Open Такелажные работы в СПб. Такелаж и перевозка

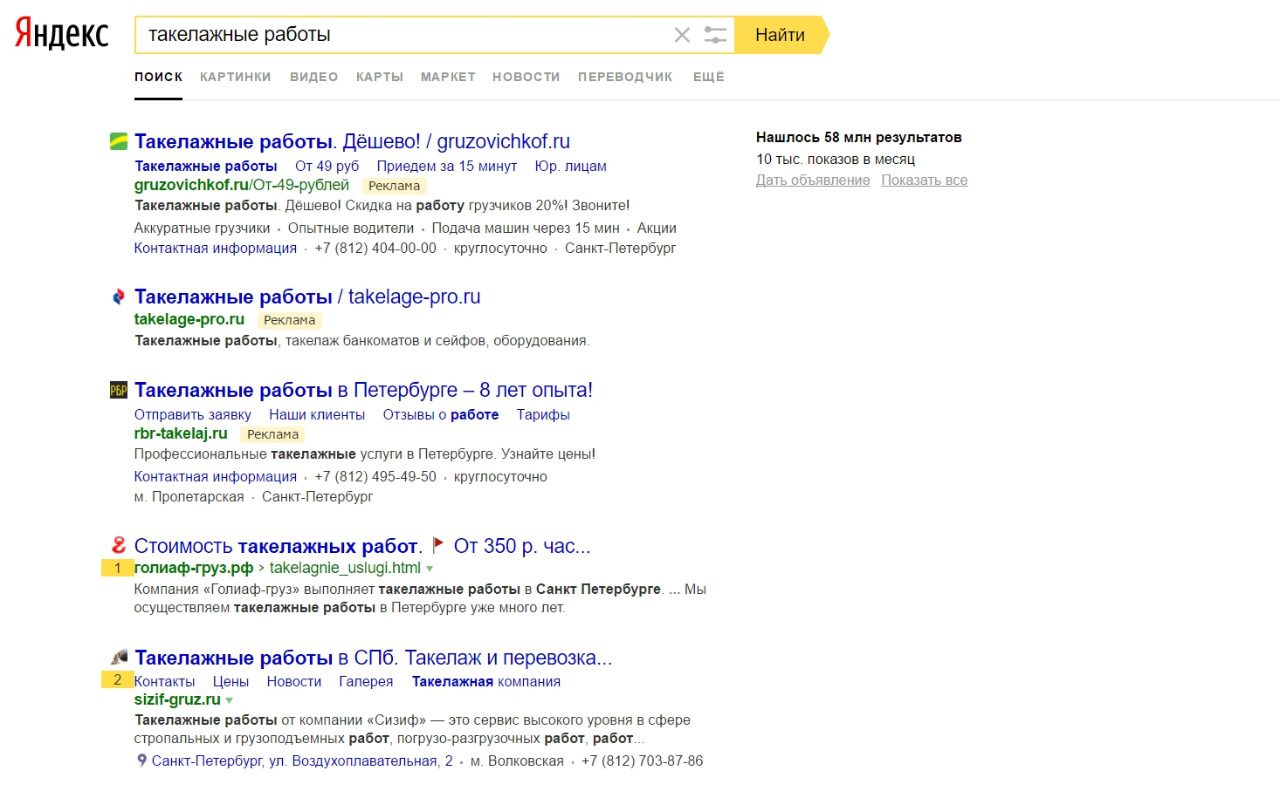[x=373, y=658]
